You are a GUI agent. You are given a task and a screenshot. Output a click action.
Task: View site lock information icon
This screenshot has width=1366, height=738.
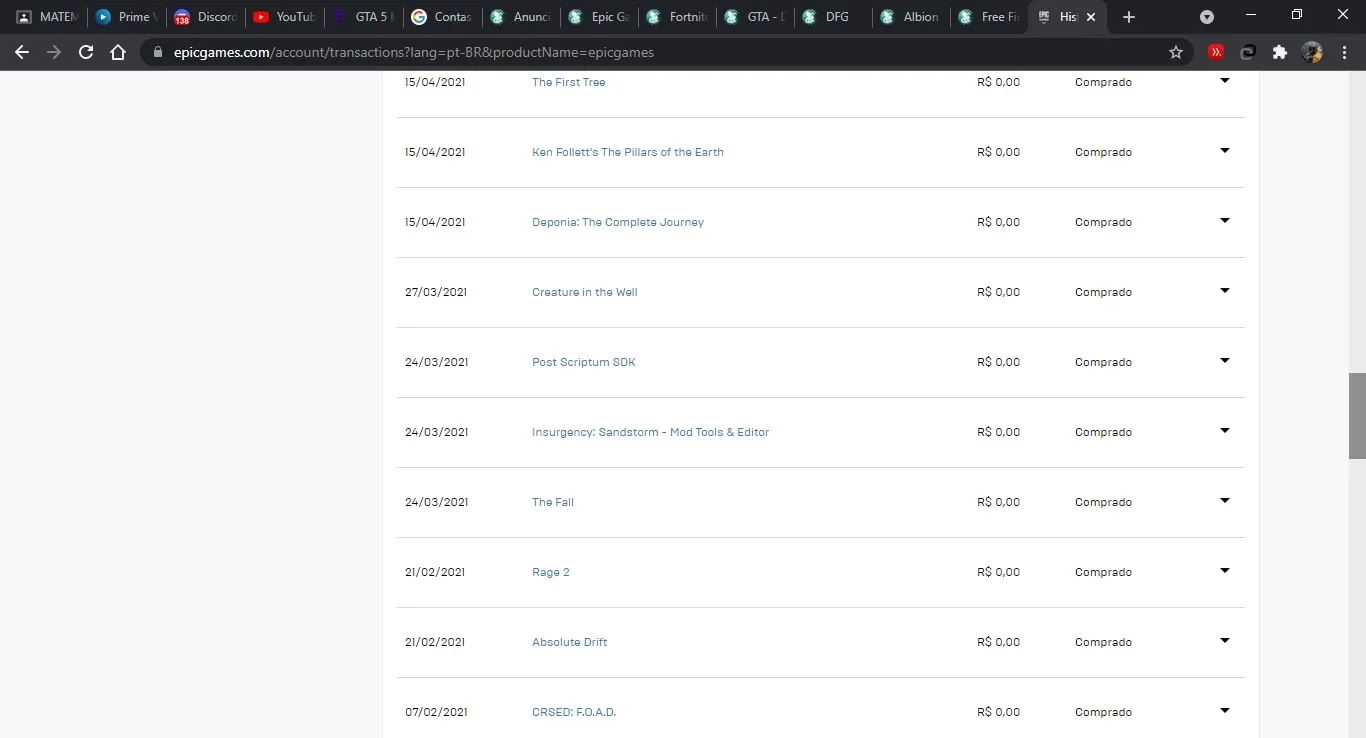[158, 52]
